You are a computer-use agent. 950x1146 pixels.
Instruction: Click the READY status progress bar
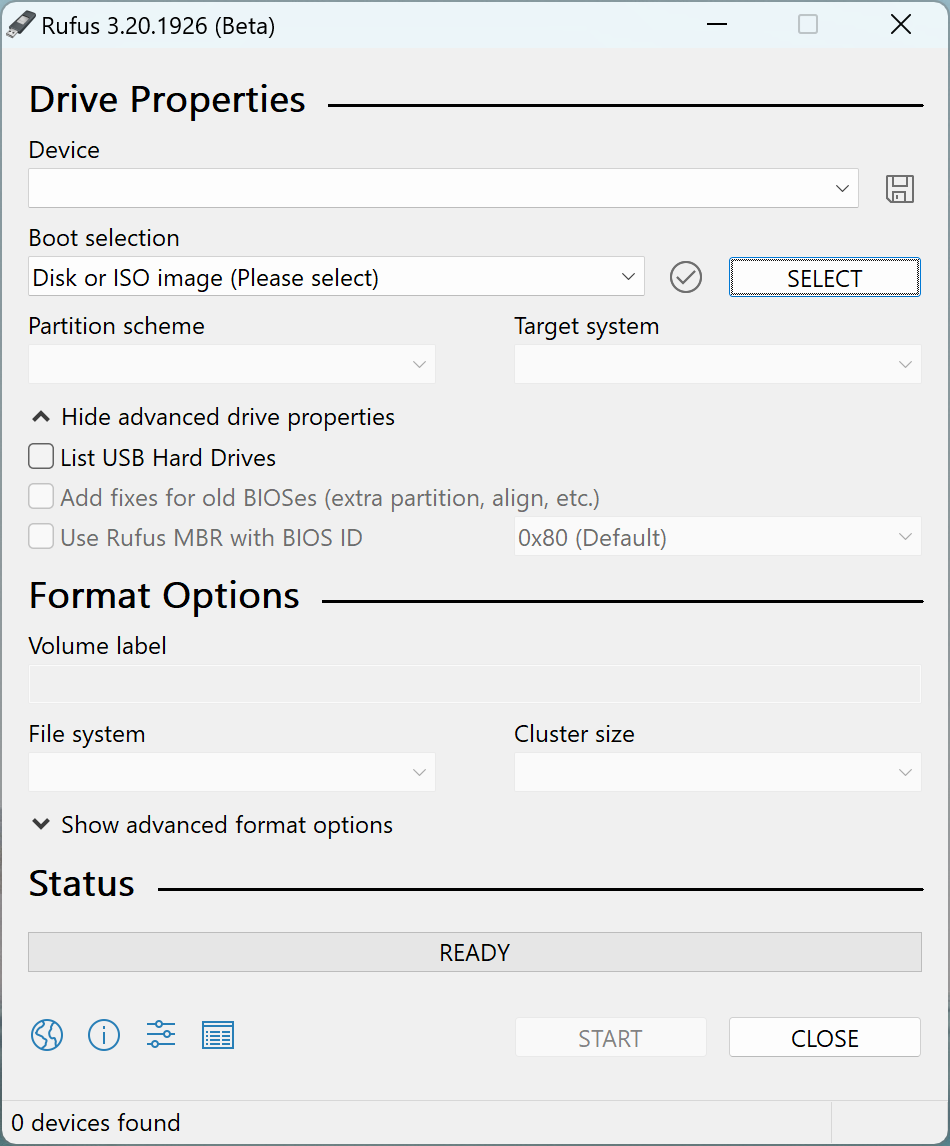pos(474,952)
